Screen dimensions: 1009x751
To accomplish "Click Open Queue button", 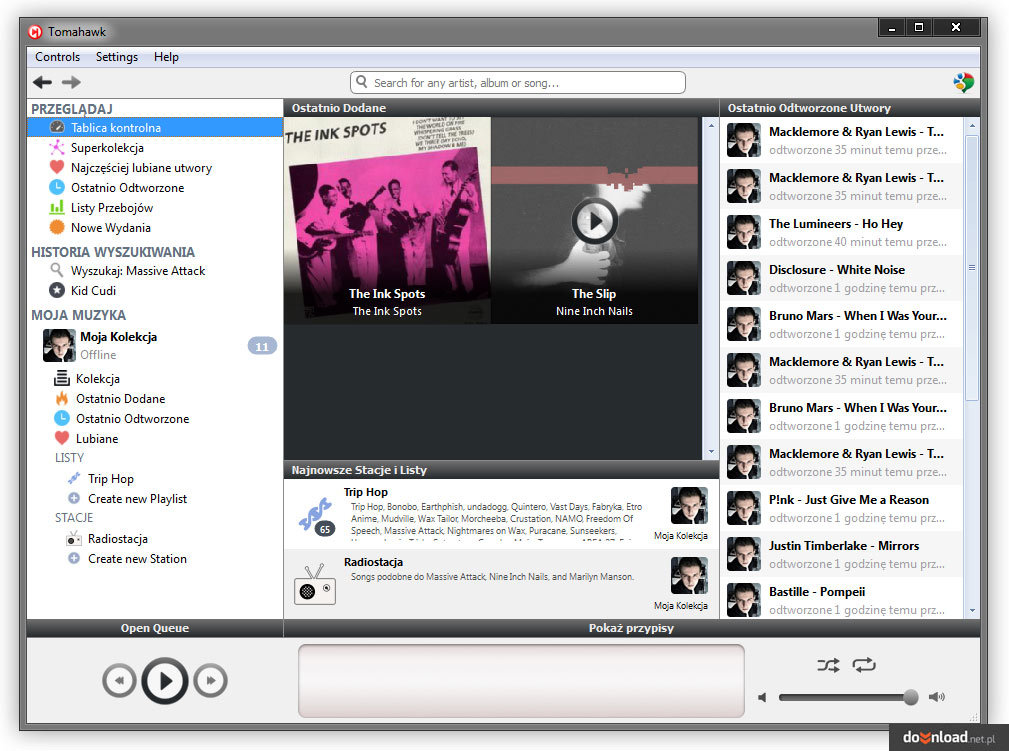I will coord(154,628).
